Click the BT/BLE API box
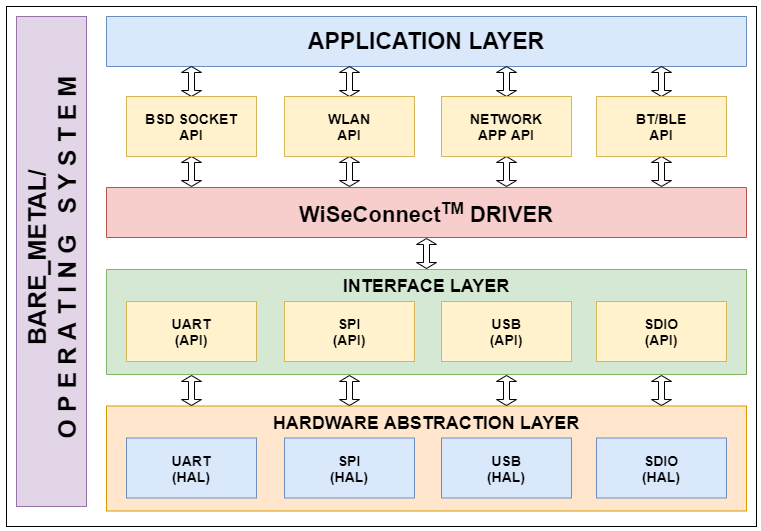 click(661, 127)
